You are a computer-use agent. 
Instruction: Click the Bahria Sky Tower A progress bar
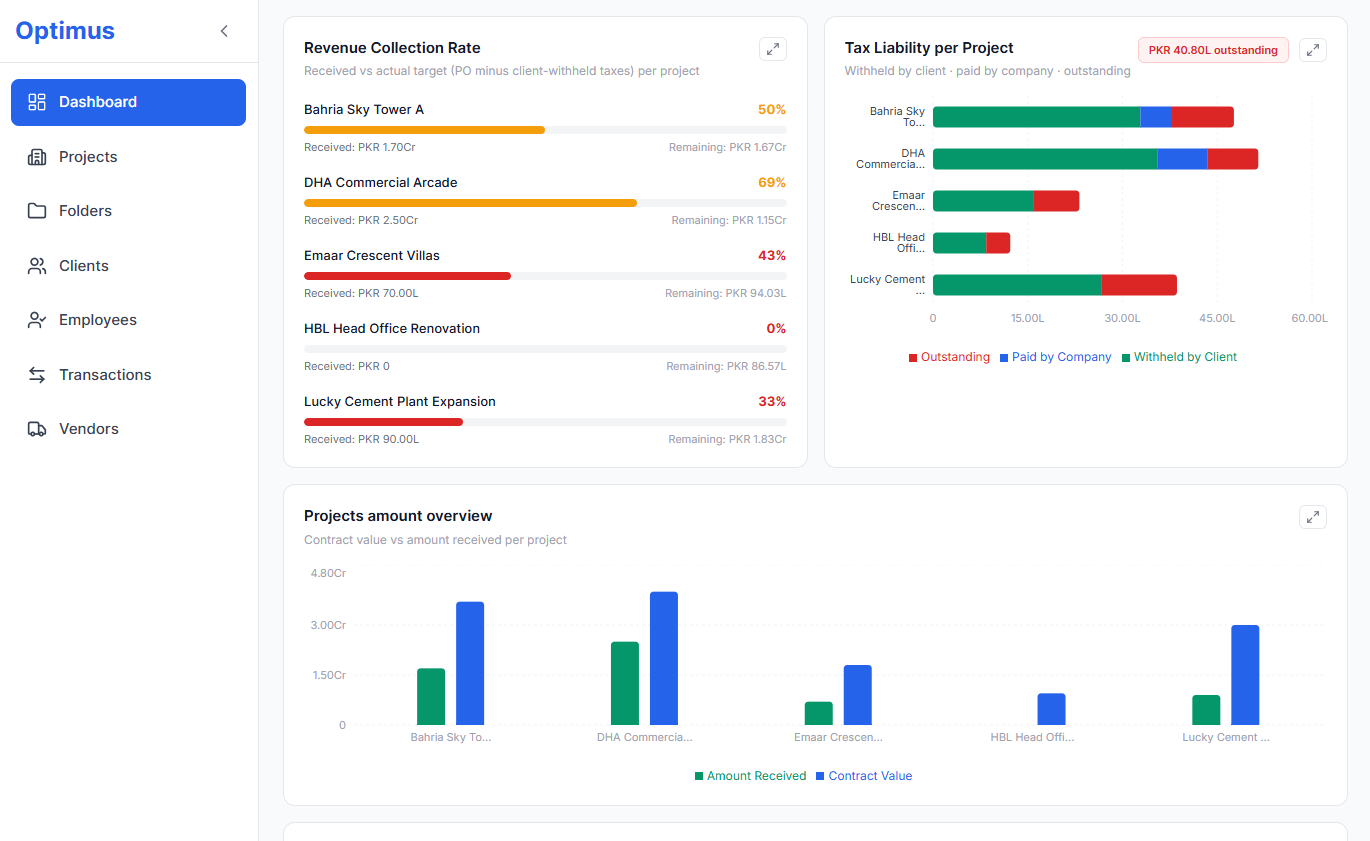[x=545, y=130]
